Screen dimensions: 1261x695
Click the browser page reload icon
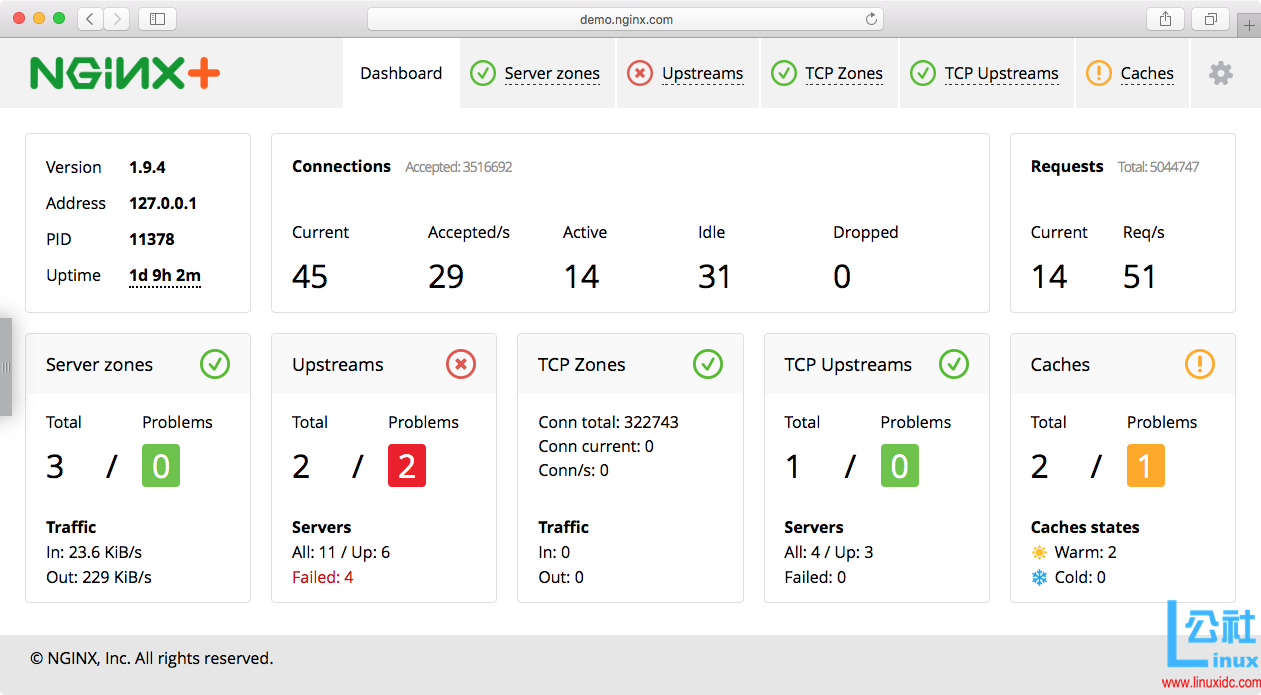[869, 18]
